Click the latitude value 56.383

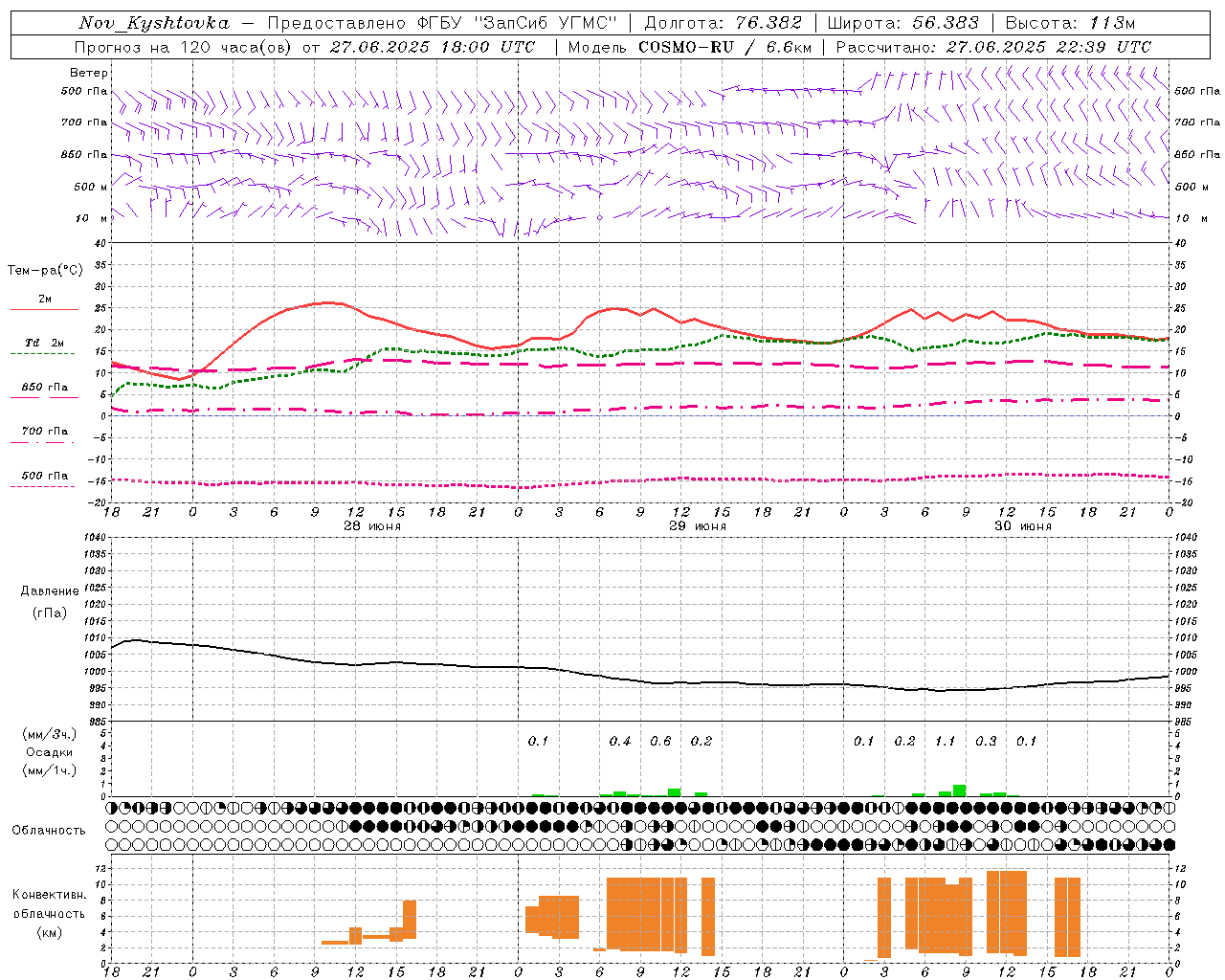[946, 23]
